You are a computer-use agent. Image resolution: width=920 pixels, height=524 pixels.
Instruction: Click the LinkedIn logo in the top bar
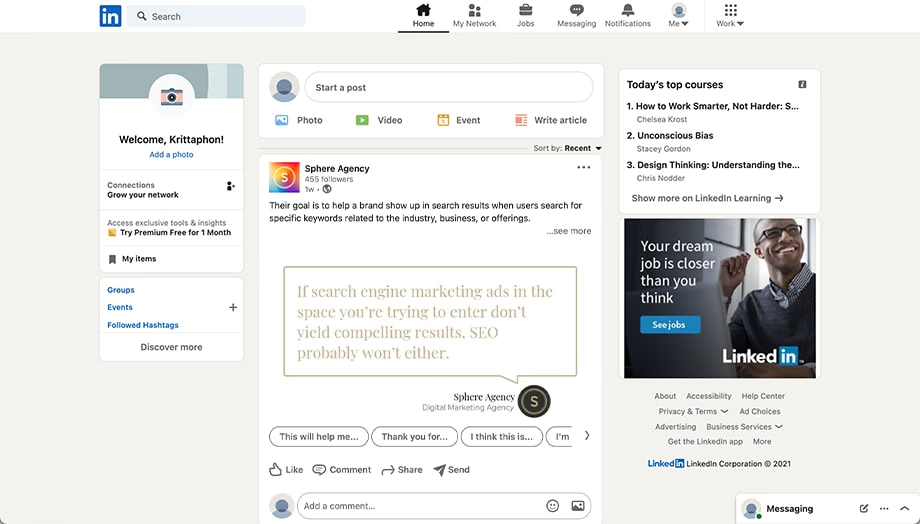pyautogui.click(x=110, y=16)
